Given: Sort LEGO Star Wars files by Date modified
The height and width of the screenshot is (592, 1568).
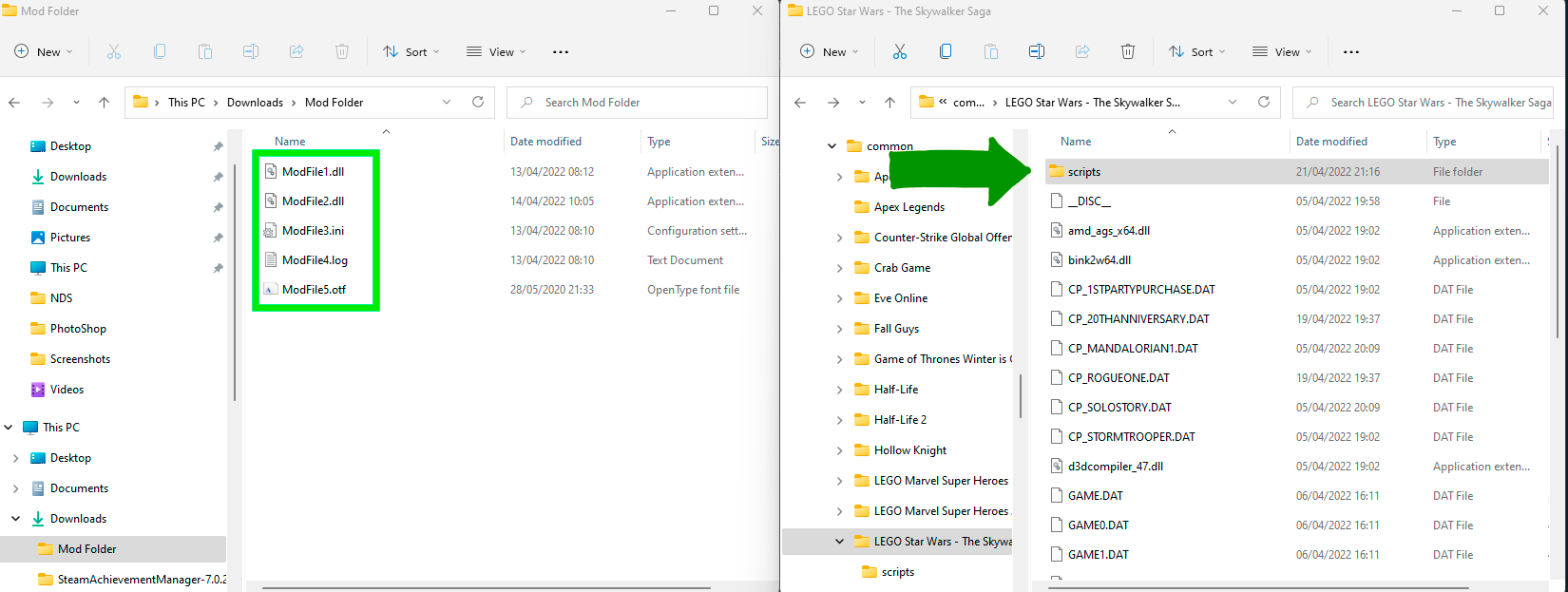Looking at the screenshot, I should click(1331, 142).
